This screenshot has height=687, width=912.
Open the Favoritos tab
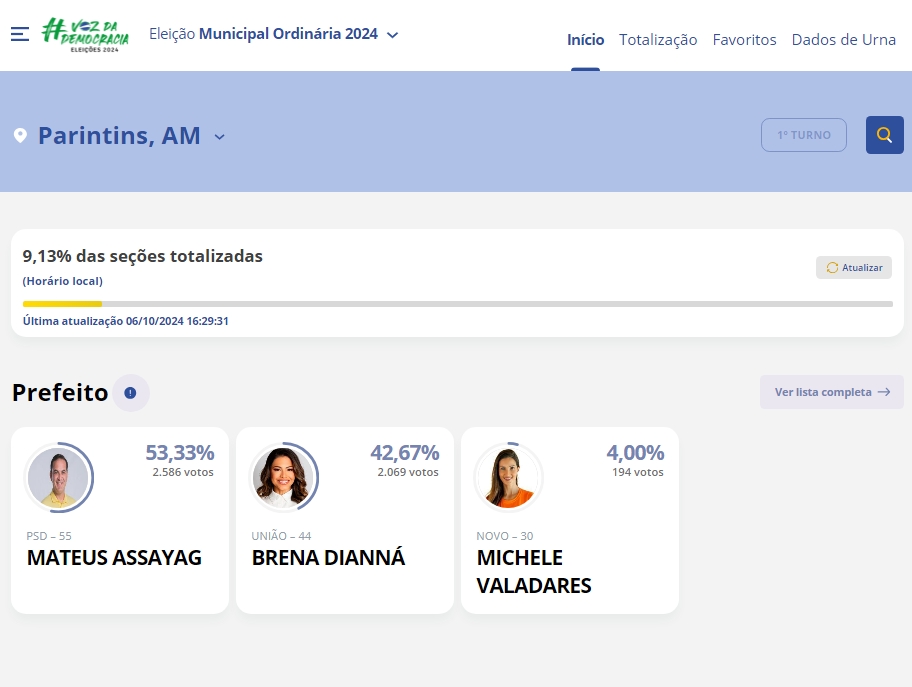[x=744, y=40]
